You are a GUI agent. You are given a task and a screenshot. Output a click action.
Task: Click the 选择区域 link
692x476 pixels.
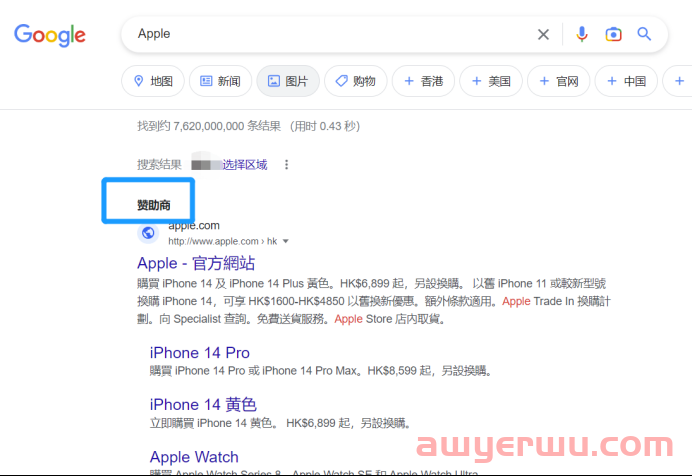click(x=244, y=165)
